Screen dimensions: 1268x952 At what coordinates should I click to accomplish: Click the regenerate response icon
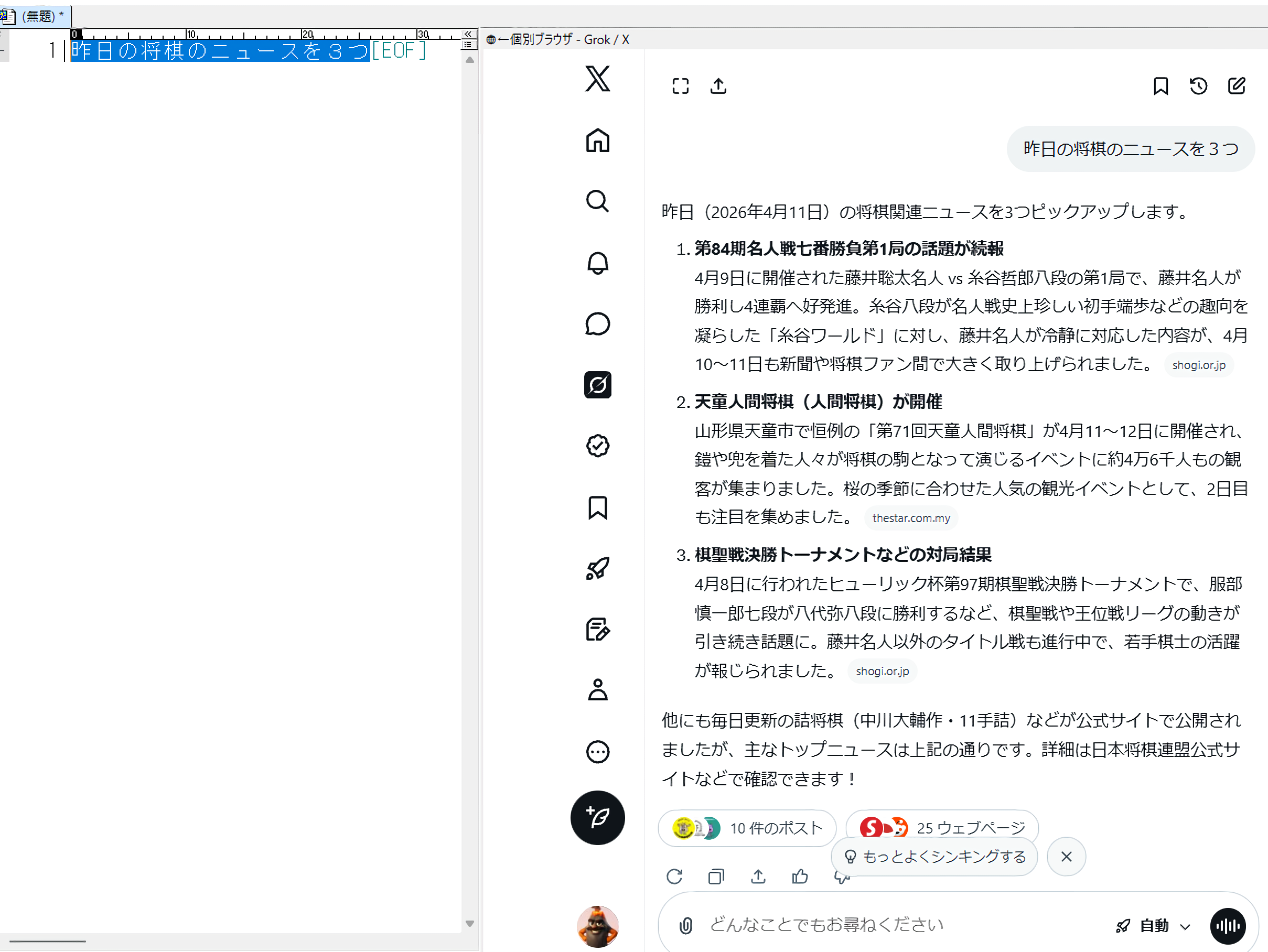click(x=675, y=877)
